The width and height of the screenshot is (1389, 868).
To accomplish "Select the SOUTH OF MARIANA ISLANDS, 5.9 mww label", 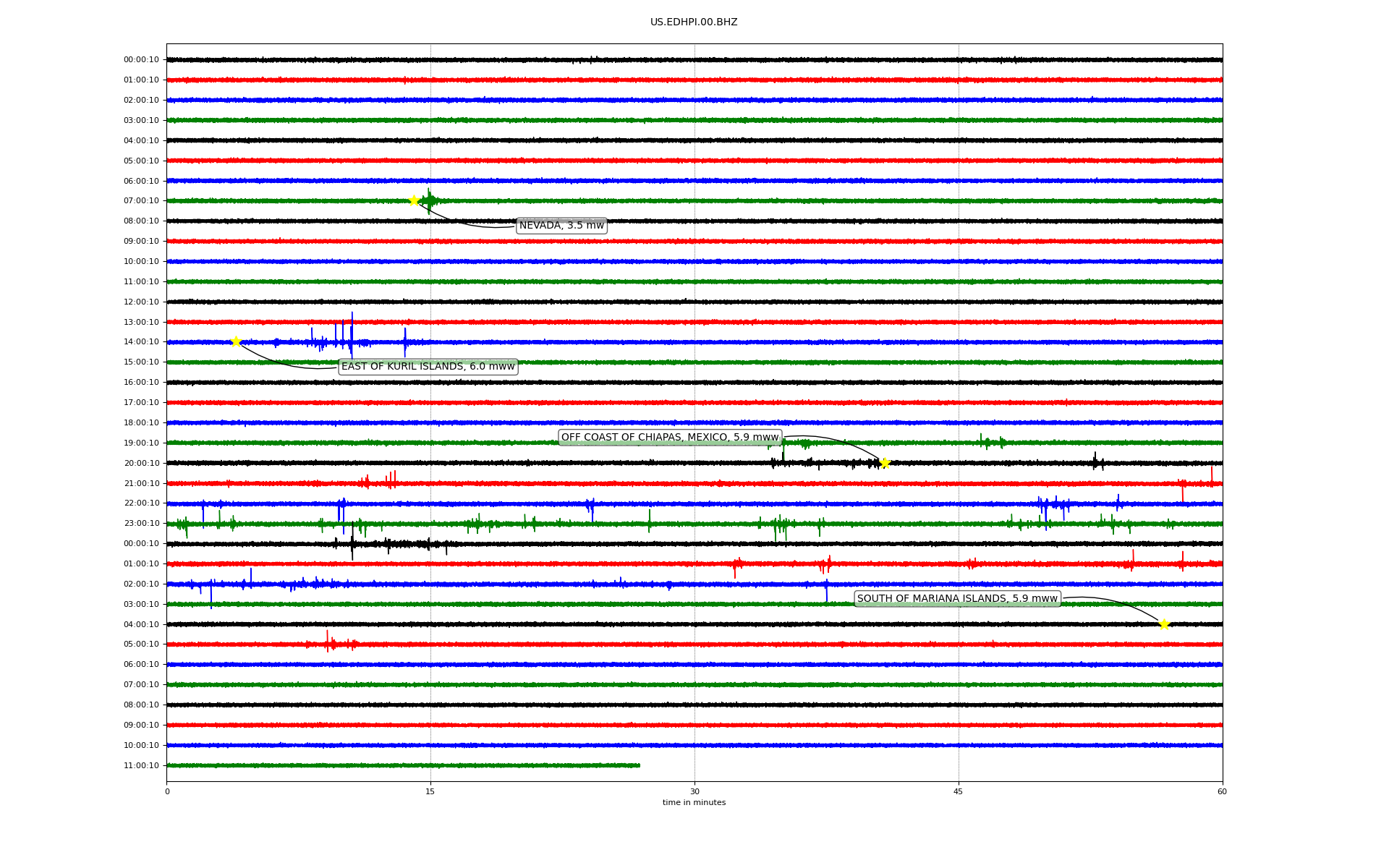I will 957,598.
